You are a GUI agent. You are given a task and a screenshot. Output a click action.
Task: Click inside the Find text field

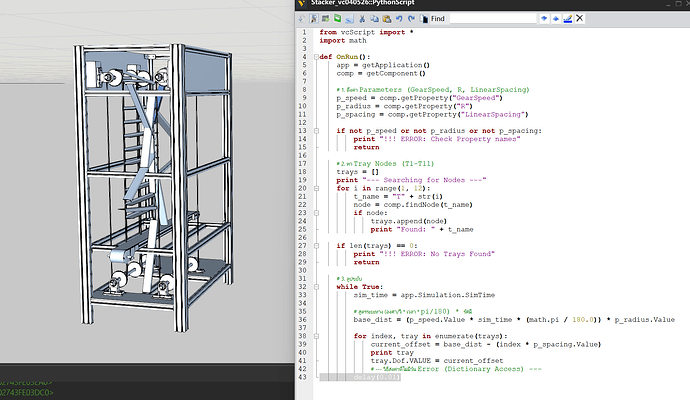pos(492,18)
